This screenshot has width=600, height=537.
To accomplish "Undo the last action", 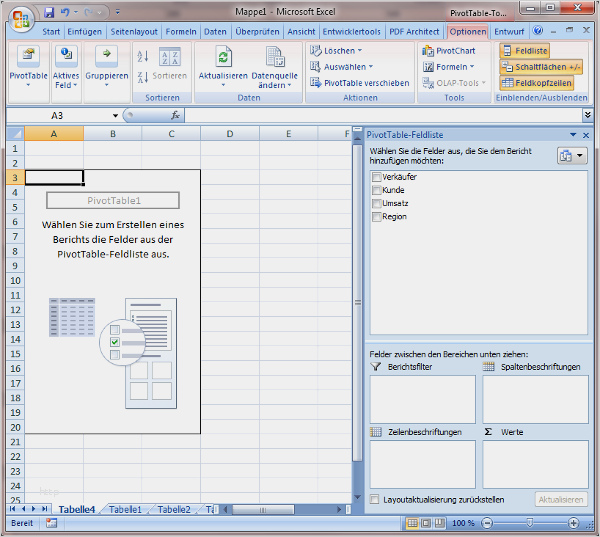I will [65, 13].
